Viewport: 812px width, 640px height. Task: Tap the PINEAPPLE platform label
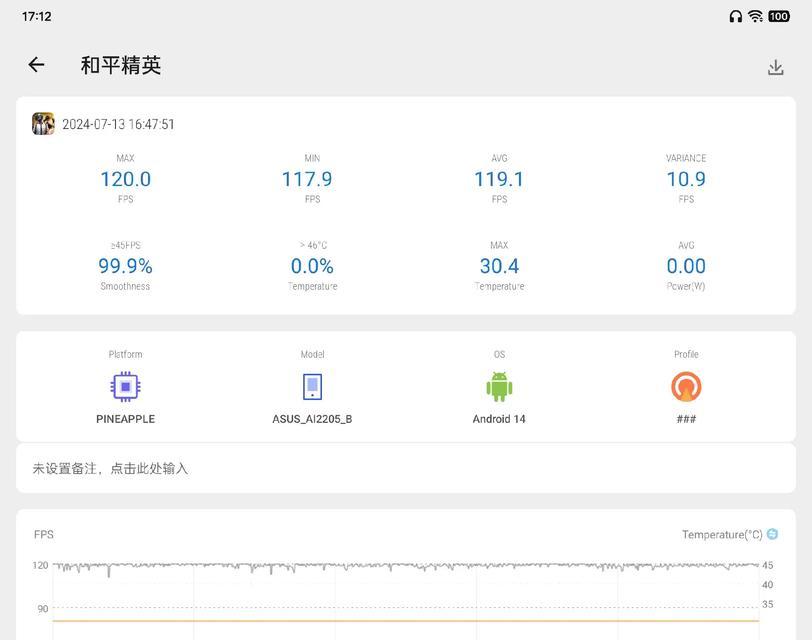(125, 419)
